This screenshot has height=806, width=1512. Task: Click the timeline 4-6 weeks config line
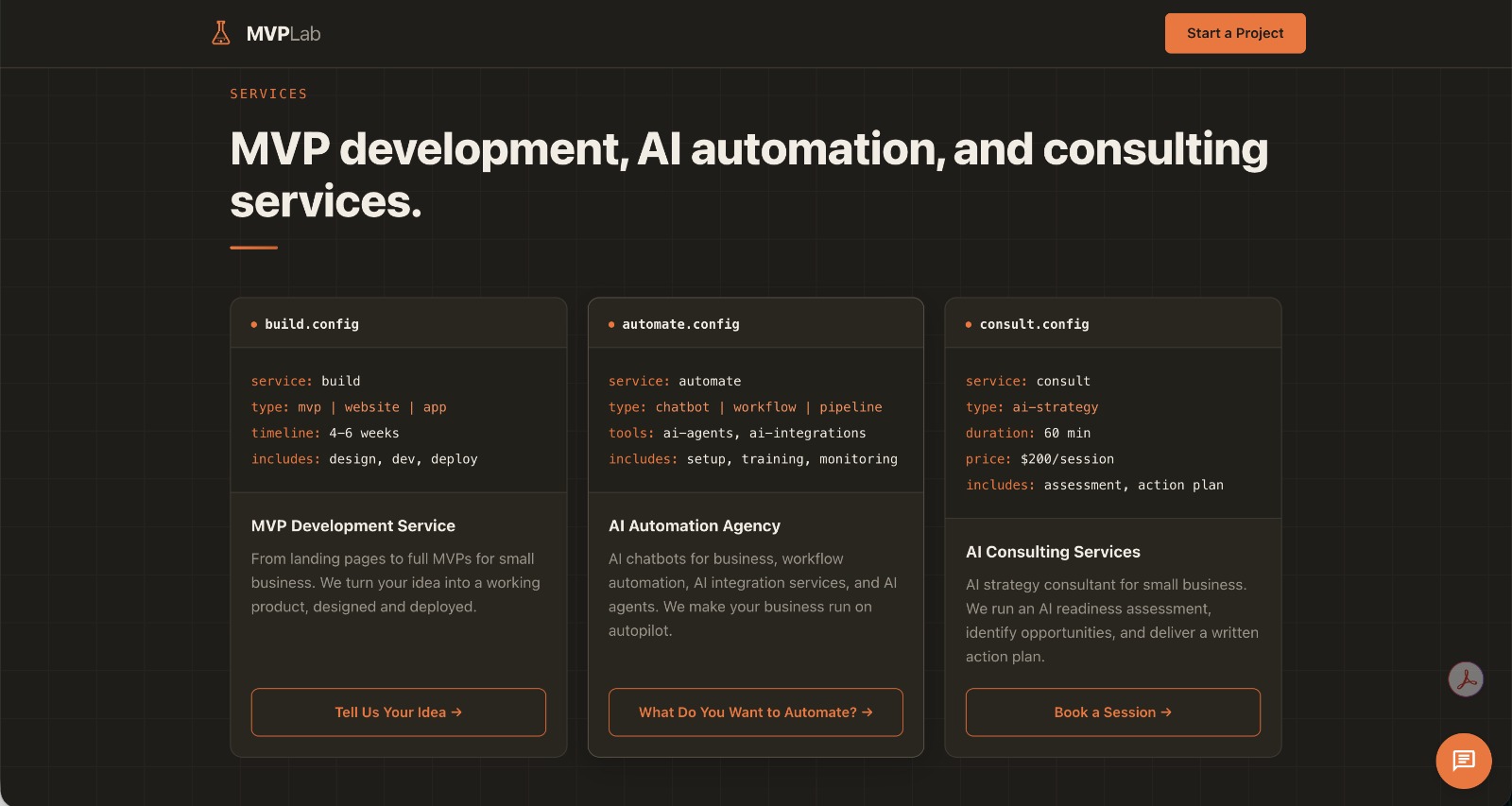point(325,434)
